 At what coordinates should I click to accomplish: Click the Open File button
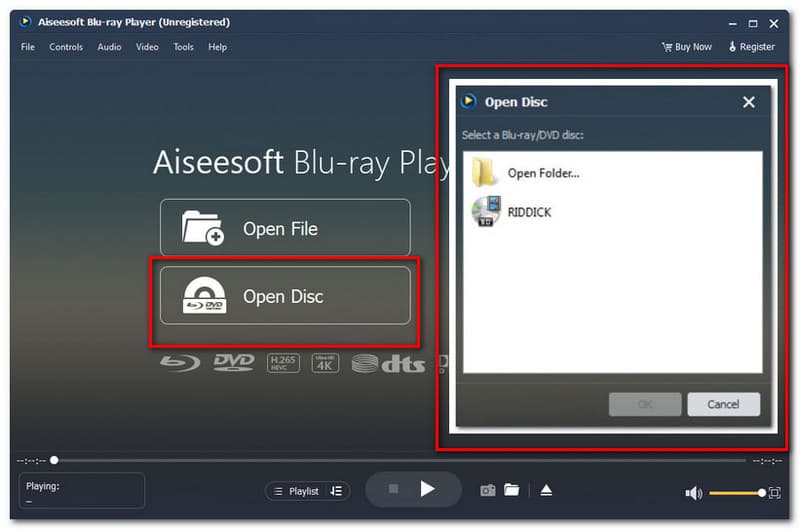[x=285, y=228]
